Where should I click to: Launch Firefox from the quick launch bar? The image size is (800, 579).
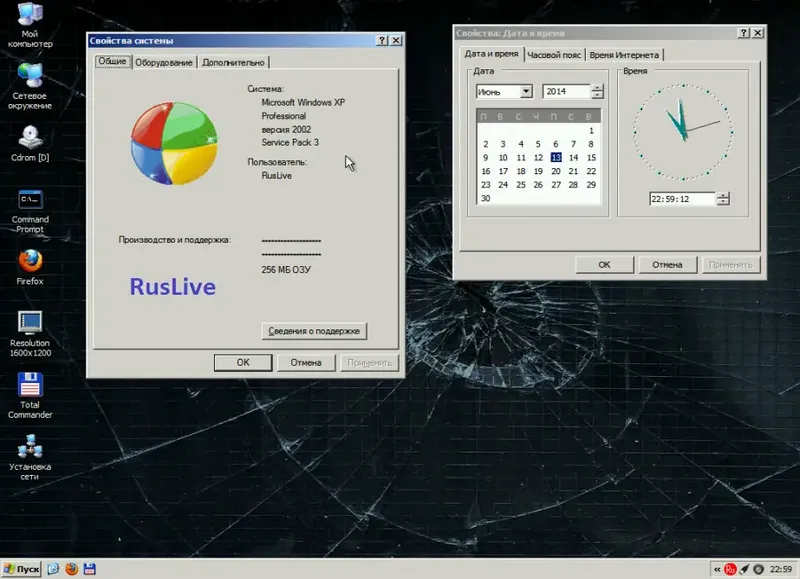click(71, 569)
